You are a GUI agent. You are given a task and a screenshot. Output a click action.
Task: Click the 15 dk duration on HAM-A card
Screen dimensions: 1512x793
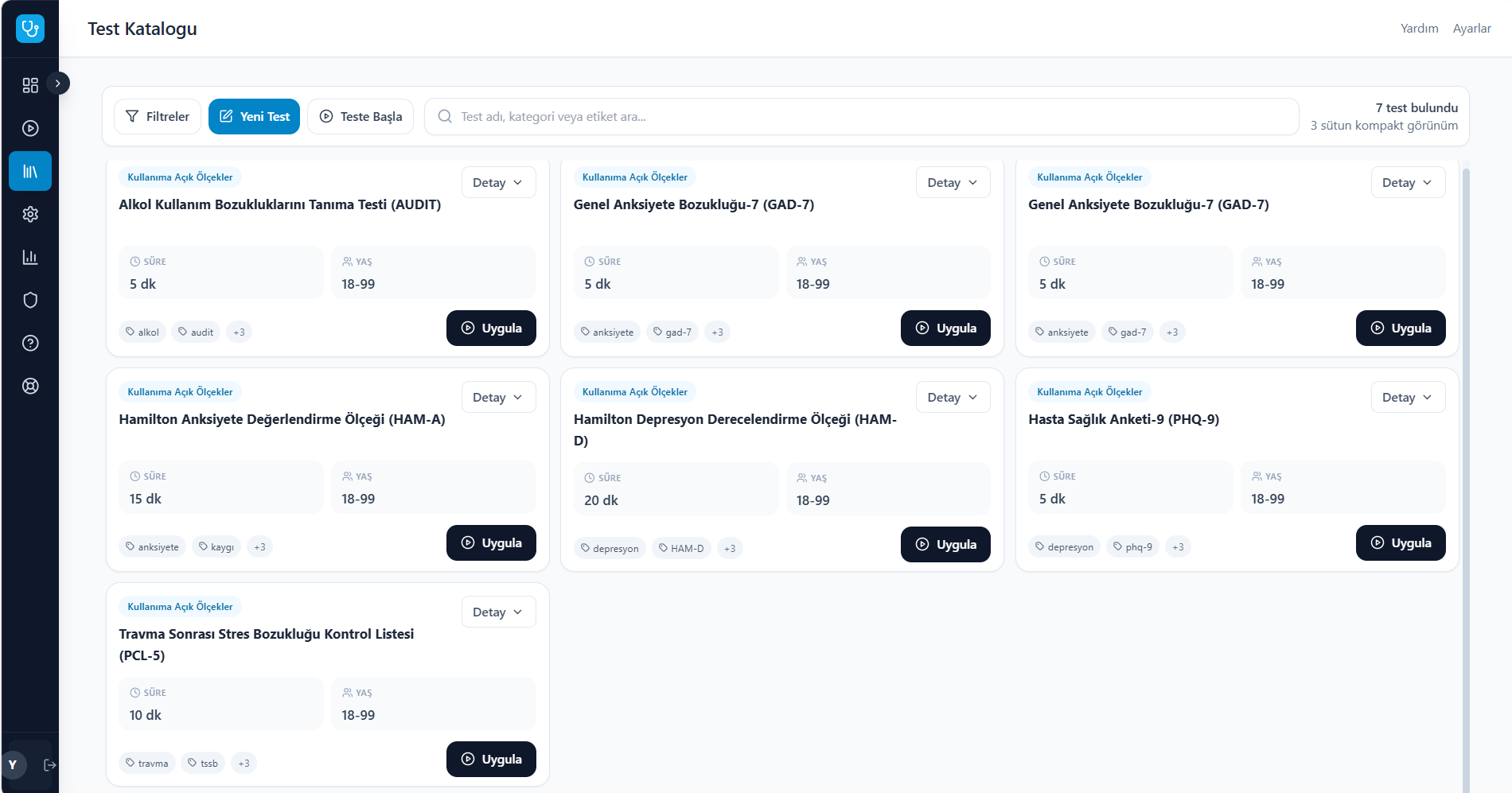pyautogui.click(x=146, y=499)
